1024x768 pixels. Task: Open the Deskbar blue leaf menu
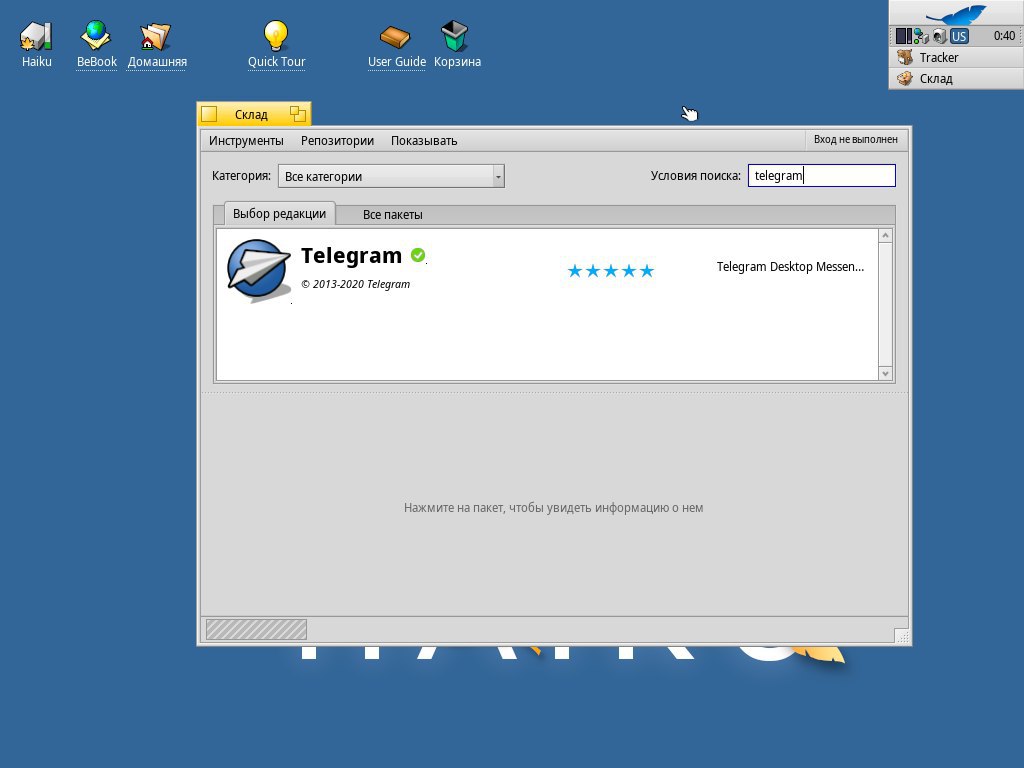(956, 13)
